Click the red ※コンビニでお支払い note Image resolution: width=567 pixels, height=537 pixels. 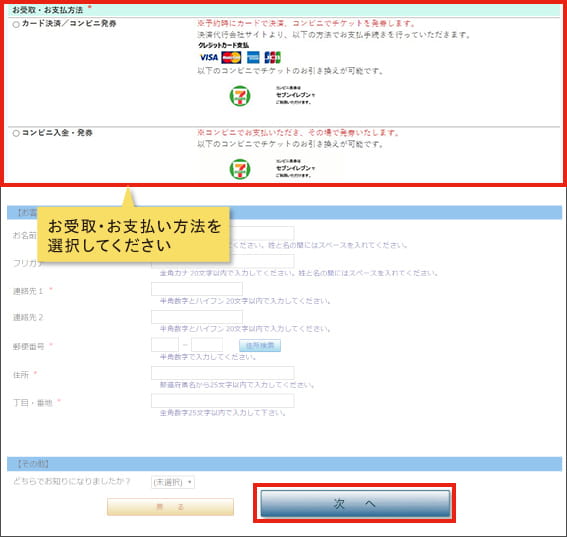coord(298,133)
